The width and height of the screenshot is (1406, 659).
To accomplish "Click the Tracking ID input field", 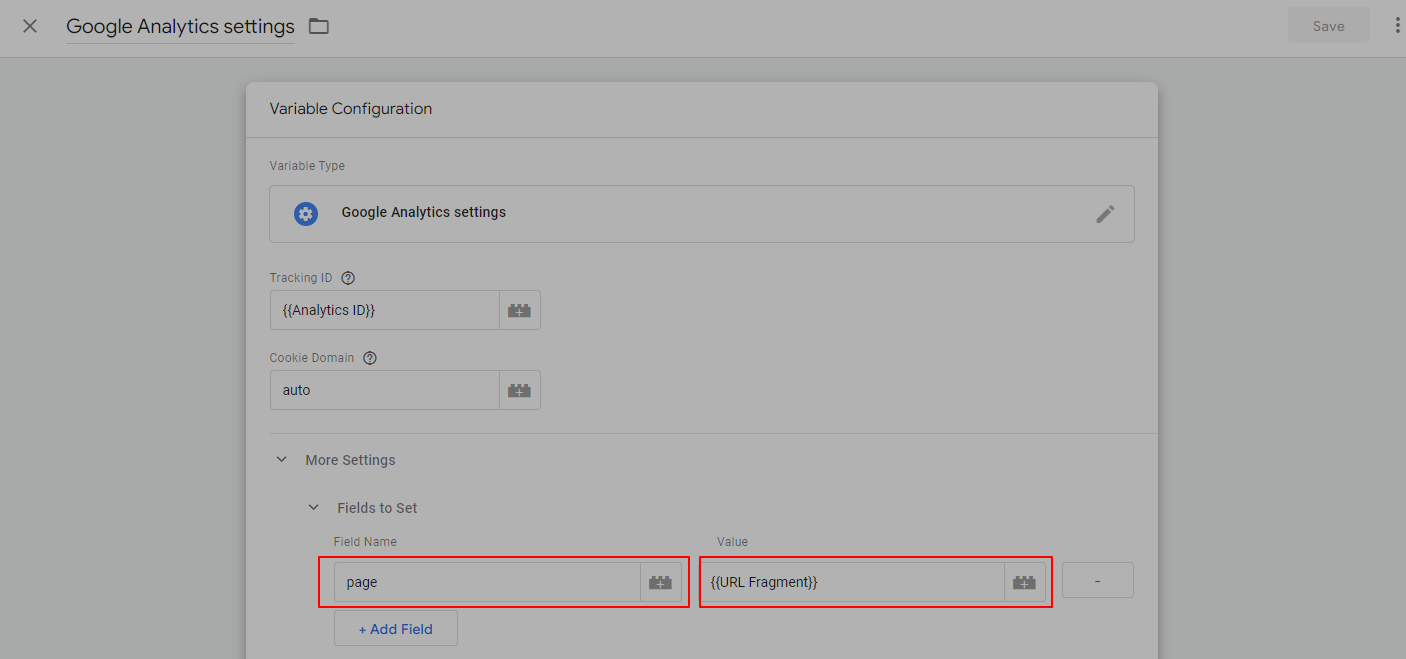I will [x=385, y=310].
